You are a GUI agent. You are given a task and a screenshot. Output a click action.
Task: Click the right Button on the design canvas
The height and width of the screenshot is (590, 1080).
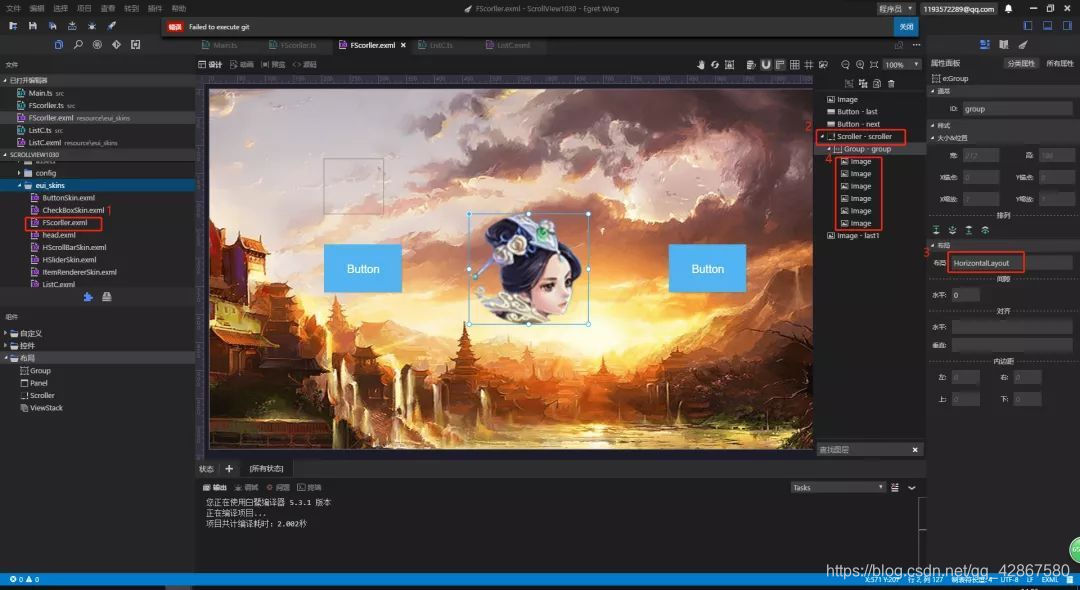pos(707,268)
